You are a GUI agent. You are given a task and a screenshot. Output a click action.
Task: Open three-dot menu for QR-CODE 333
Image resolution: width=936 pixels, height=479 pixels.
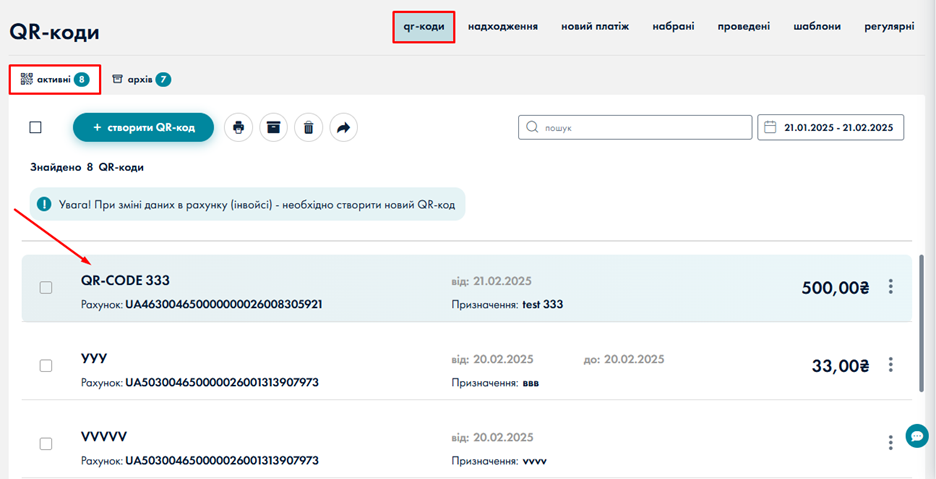(x=890, y=287)
